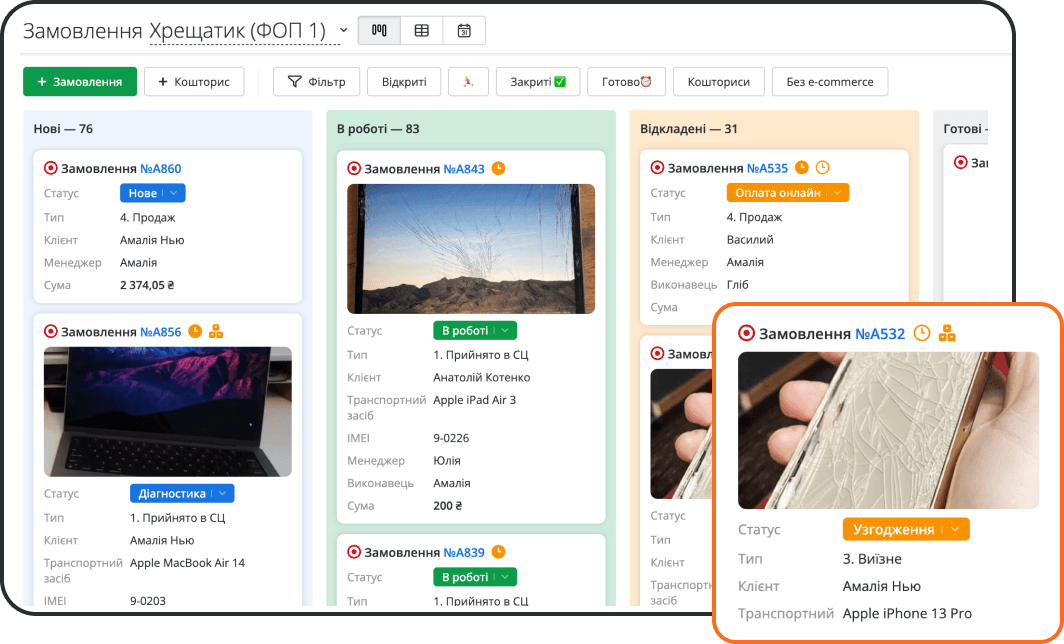This screenshot has width=1064, height=644.
Task: Click the running person quick filter icon
Action: [468, 81]
